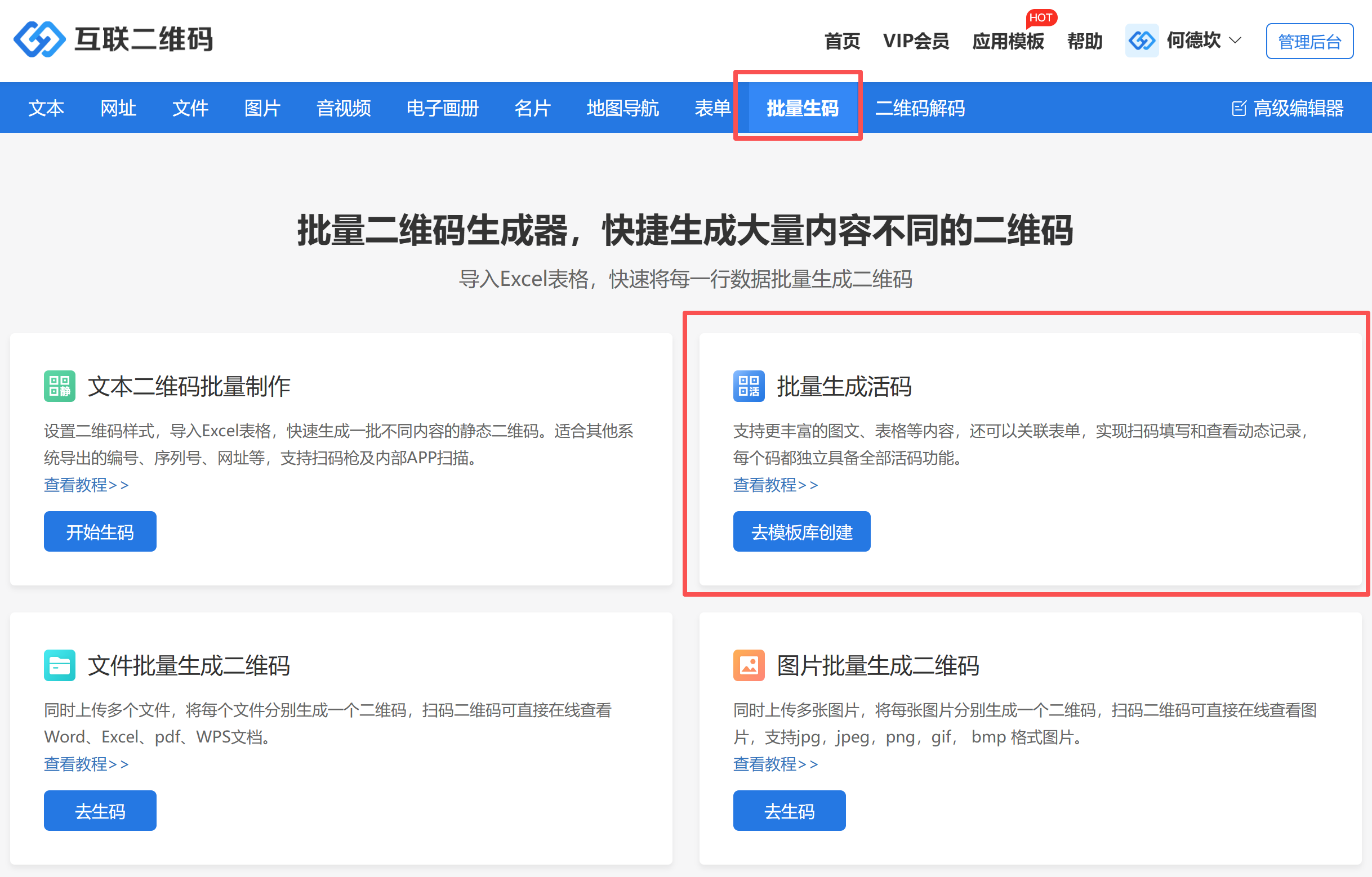
Task: Open the 管理后台 admin console
Action: tap(1309, 41)
